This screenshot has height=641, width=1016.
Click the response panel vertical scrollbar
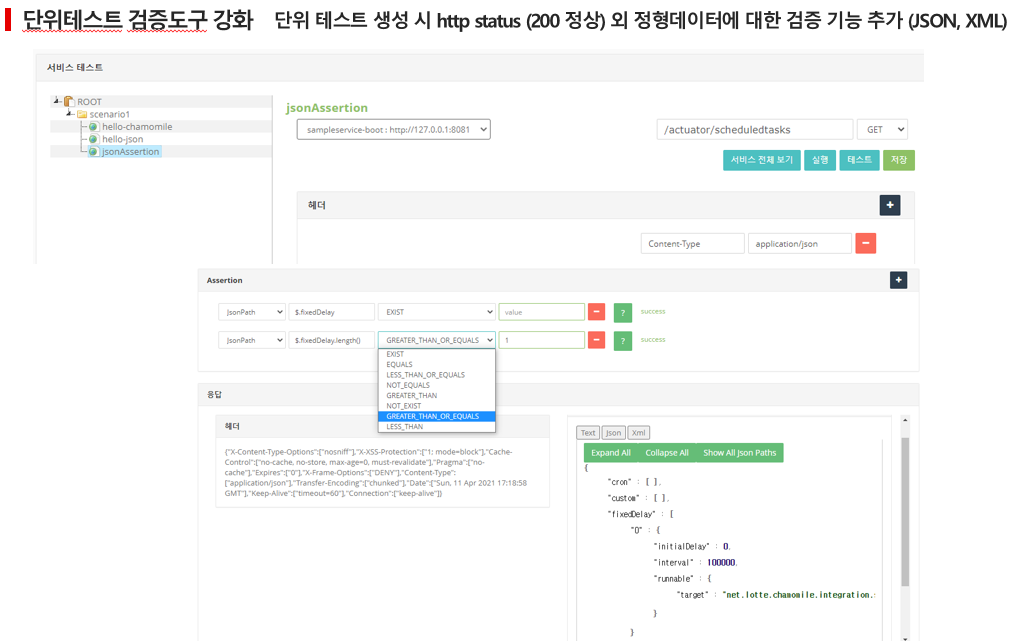pyautogui.click(x=905, y=512)
